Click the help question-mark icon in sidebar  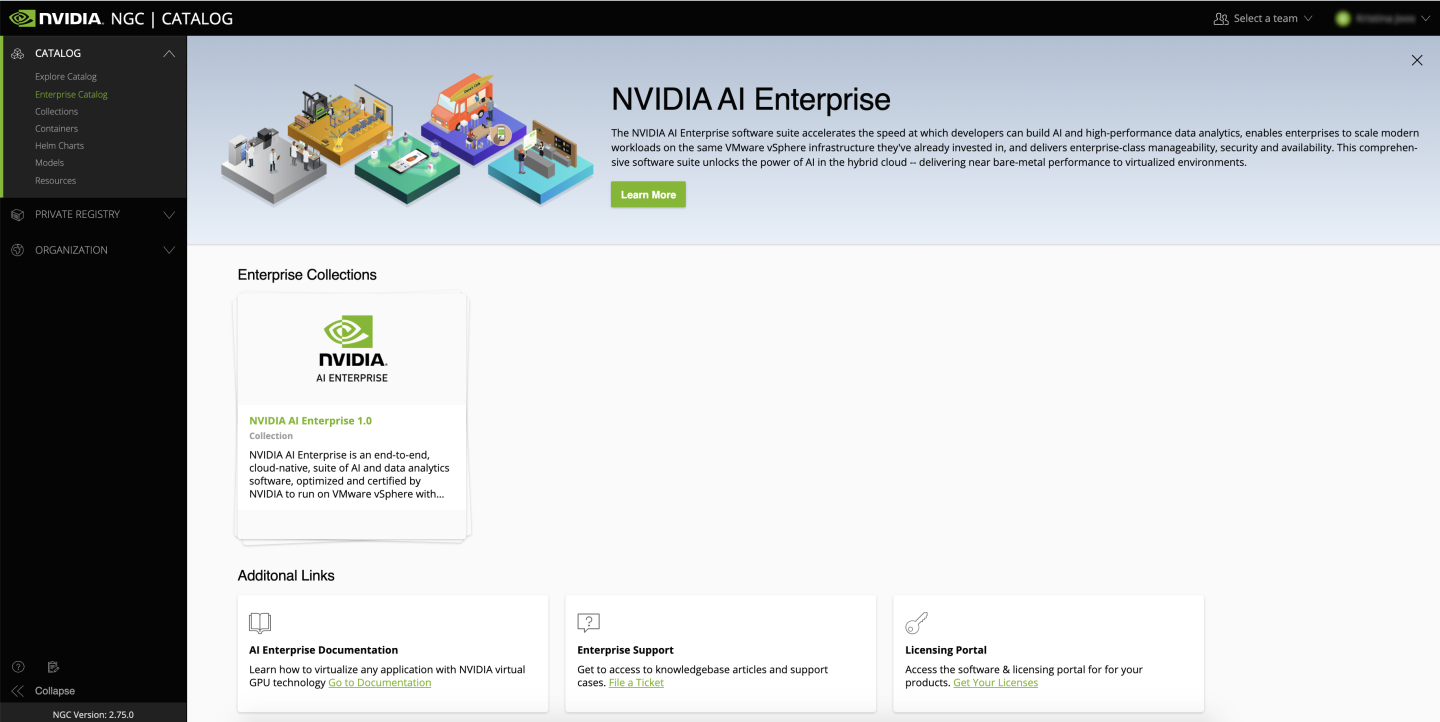click(17, 667)
